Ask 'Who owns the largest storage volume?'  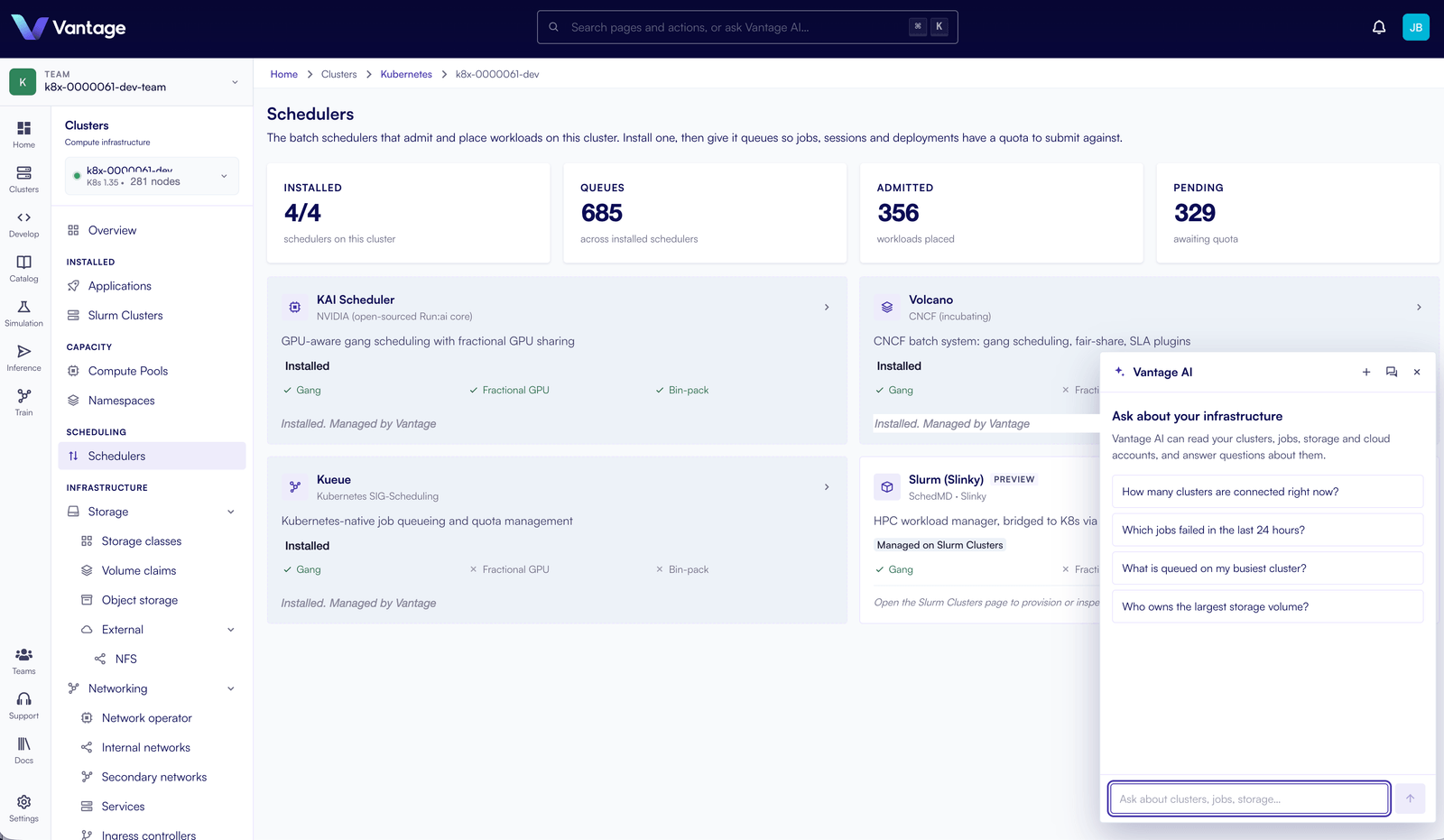[1267, 606]
